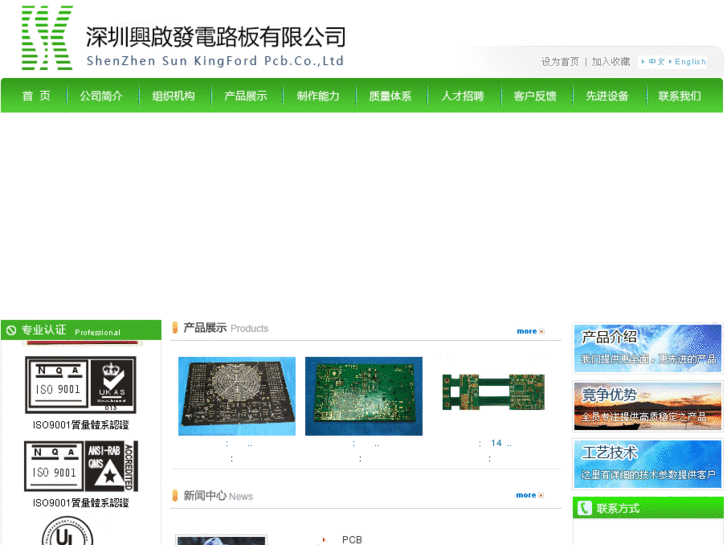
Task: Open the flex-rigid PCB product thumbnail
Action: (493, 392)
